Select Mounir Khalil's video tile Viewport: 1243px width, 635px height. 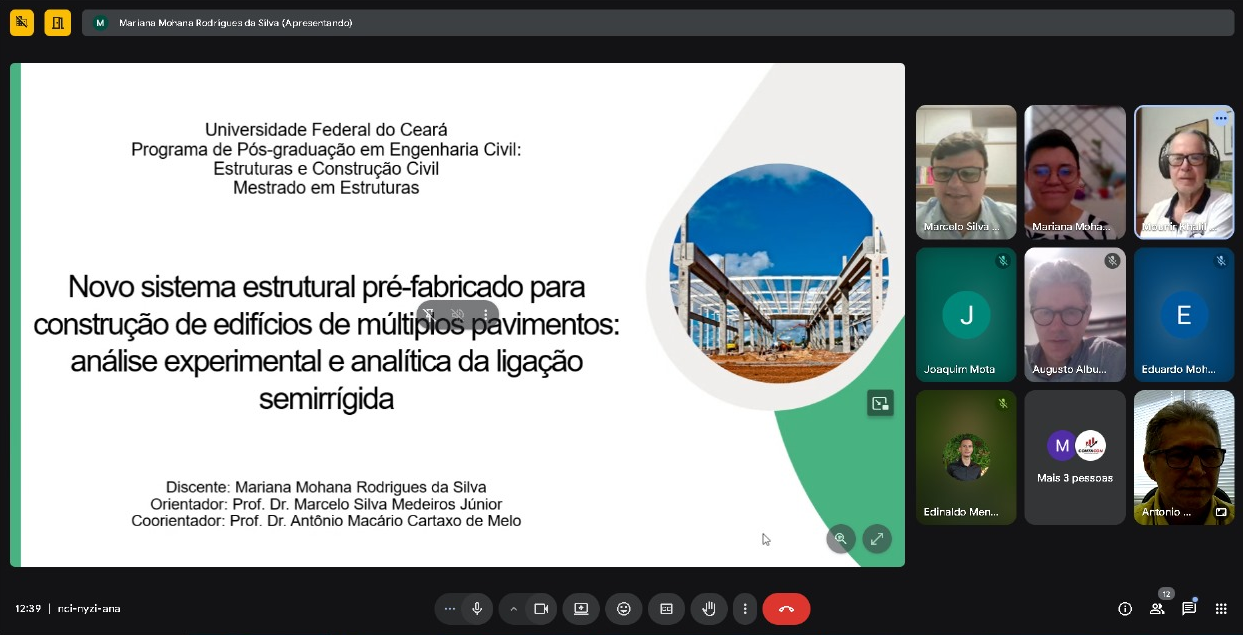[x=1184, y=172]
